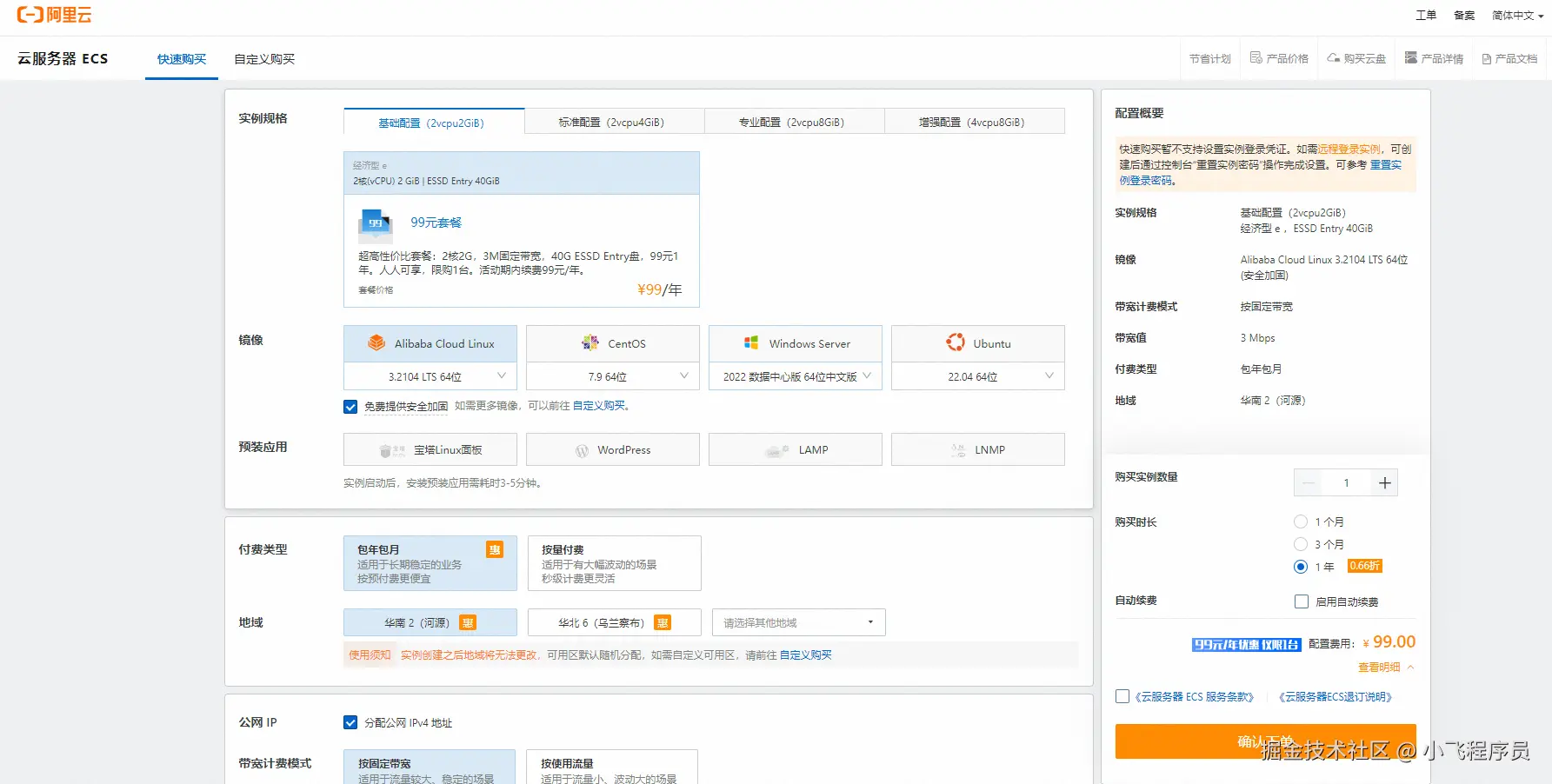Click the 惠 badge on 华南 2 (河源)
This screenshot has width=1552, height=784.
tap(468, 623)
